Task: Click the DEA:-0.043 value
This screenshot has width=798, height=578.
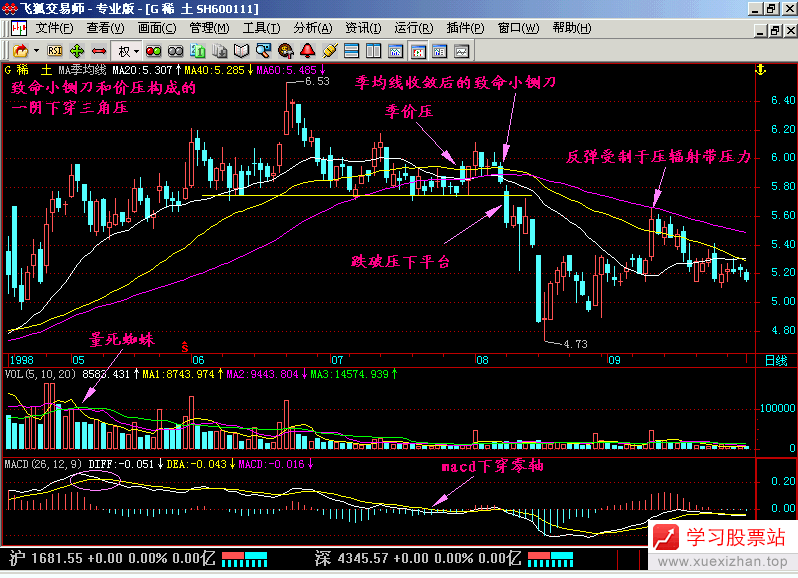Action: tap(196, 465)
